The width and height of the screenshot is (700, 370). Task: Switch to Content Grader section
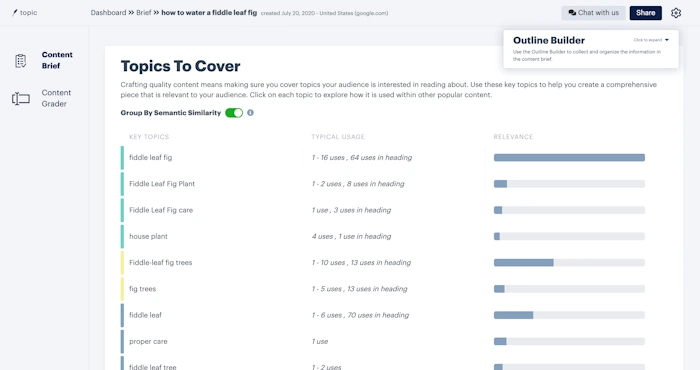[56, 98]
